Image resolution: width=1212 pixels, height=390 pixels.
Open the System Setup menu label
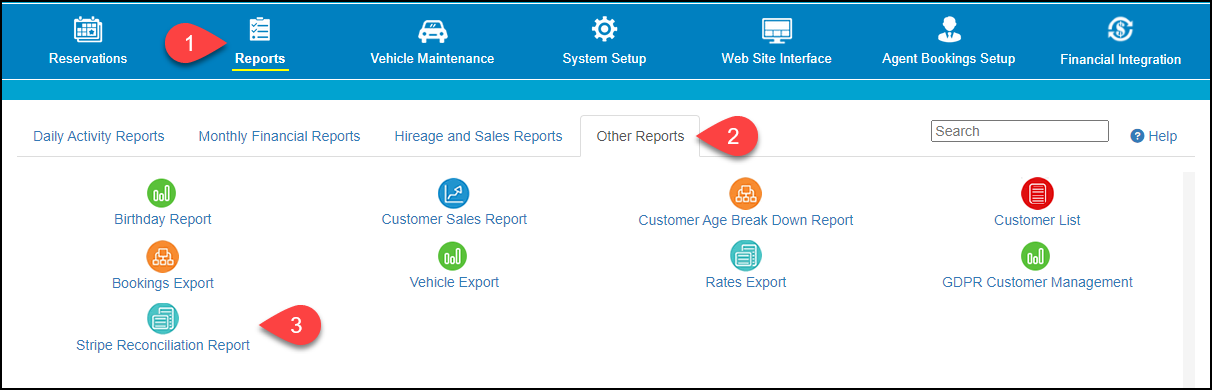coord(604,59)
